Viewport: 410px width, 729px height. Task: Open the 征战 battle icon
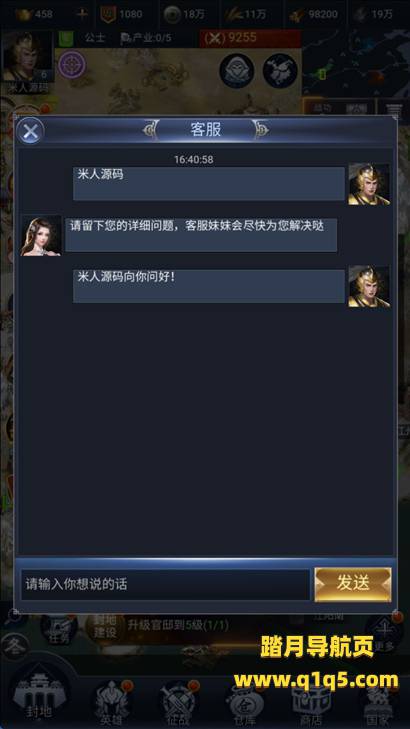click(179, 701)
